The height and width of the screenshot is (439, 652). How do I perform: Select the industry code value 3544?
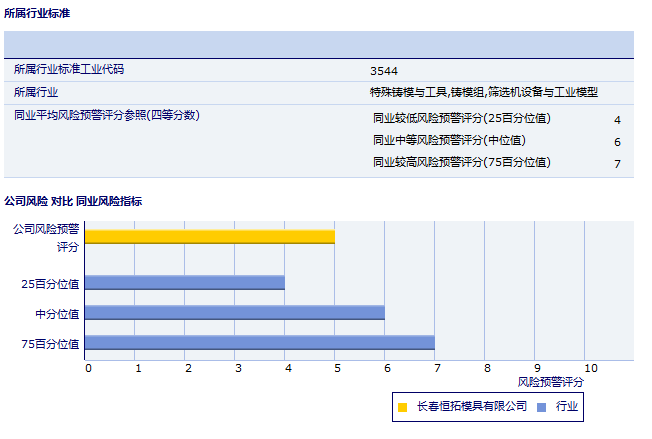383,71
